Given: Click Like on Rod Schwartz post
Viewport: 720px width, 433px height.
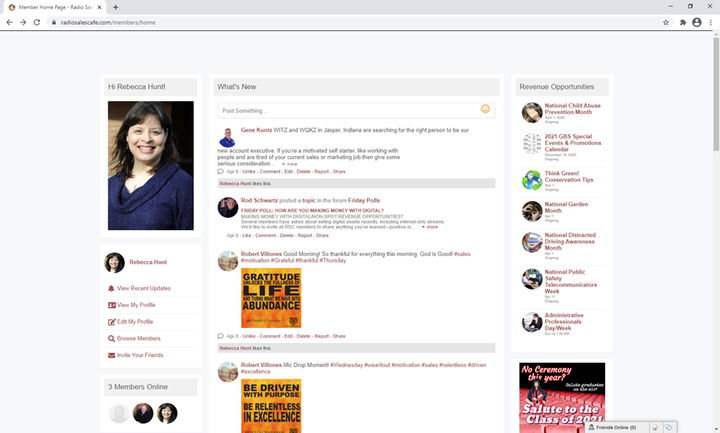Looking at the screenshot, I should (x=247, y=235).
